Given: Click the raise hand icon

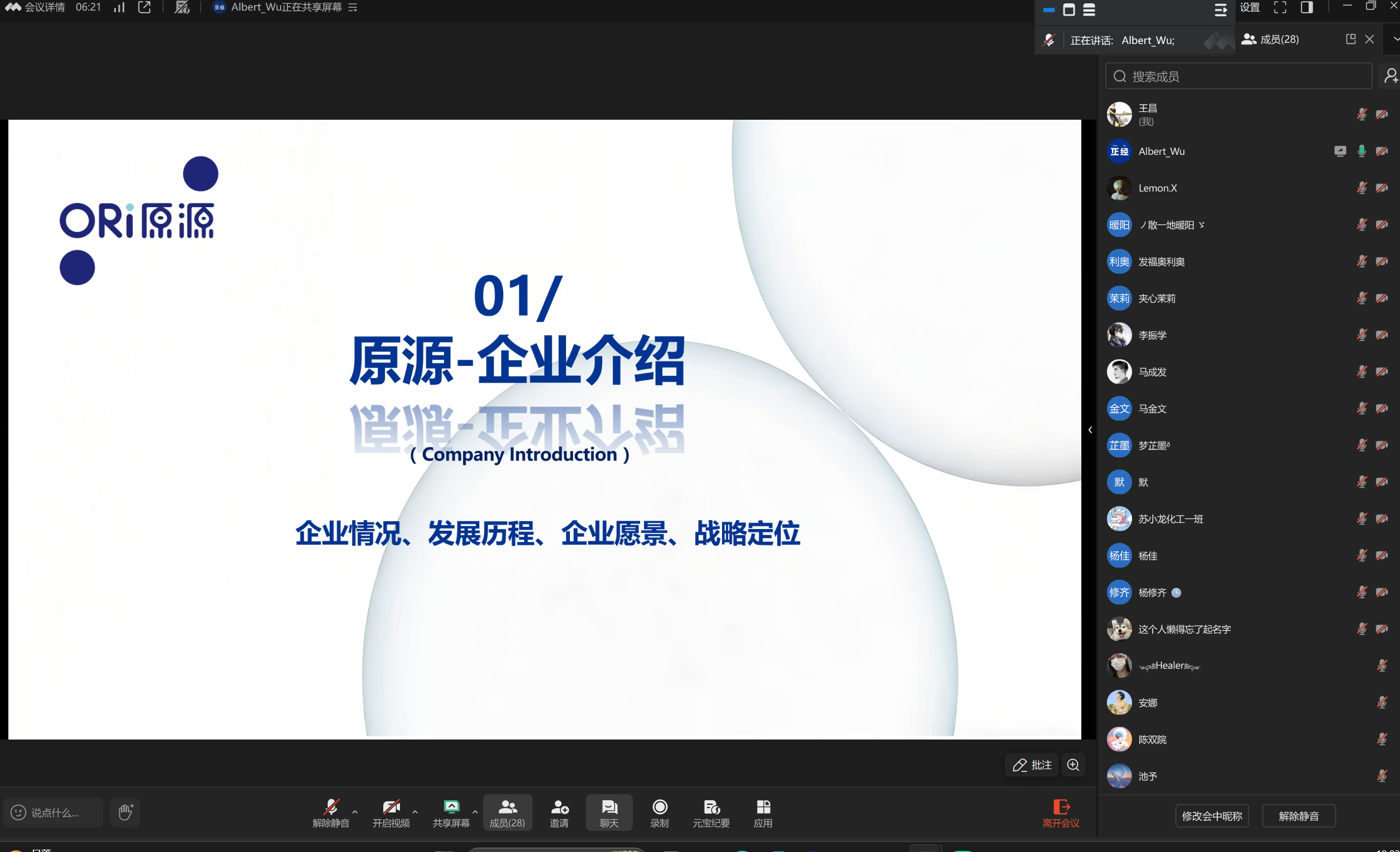Looking at the screenshot, I should click(x=125, y=812).
